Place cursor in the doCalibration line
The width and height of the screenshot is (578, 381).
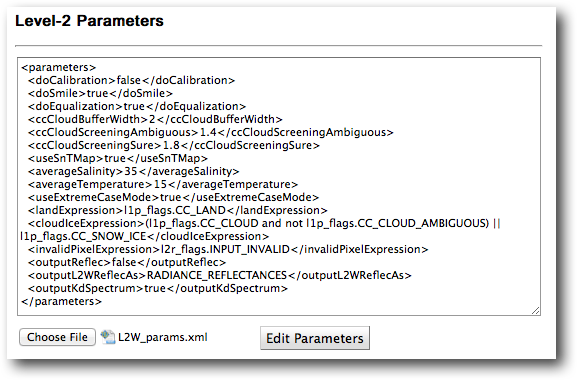(x=131, y=80)
